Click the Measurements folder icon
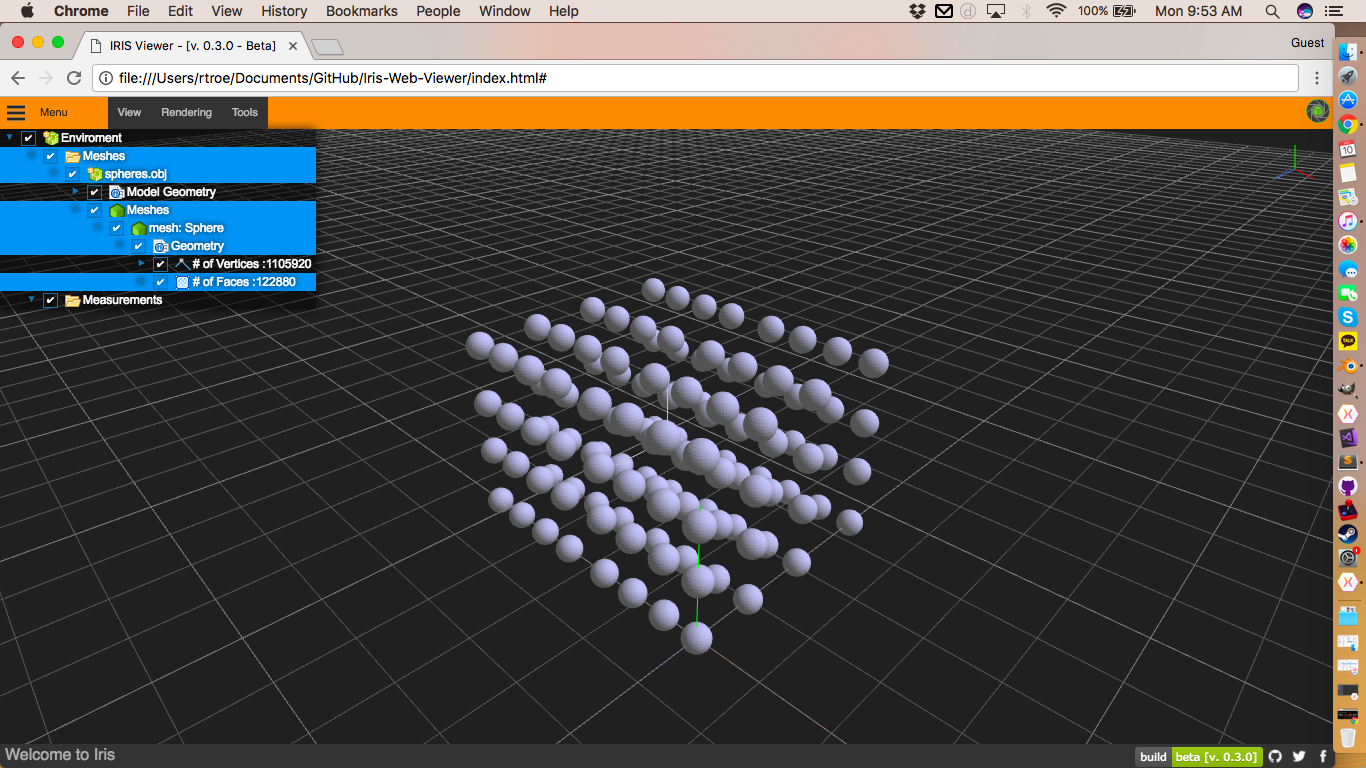Viewport: 1366px width, 768px height. click(x=72, y=300)
